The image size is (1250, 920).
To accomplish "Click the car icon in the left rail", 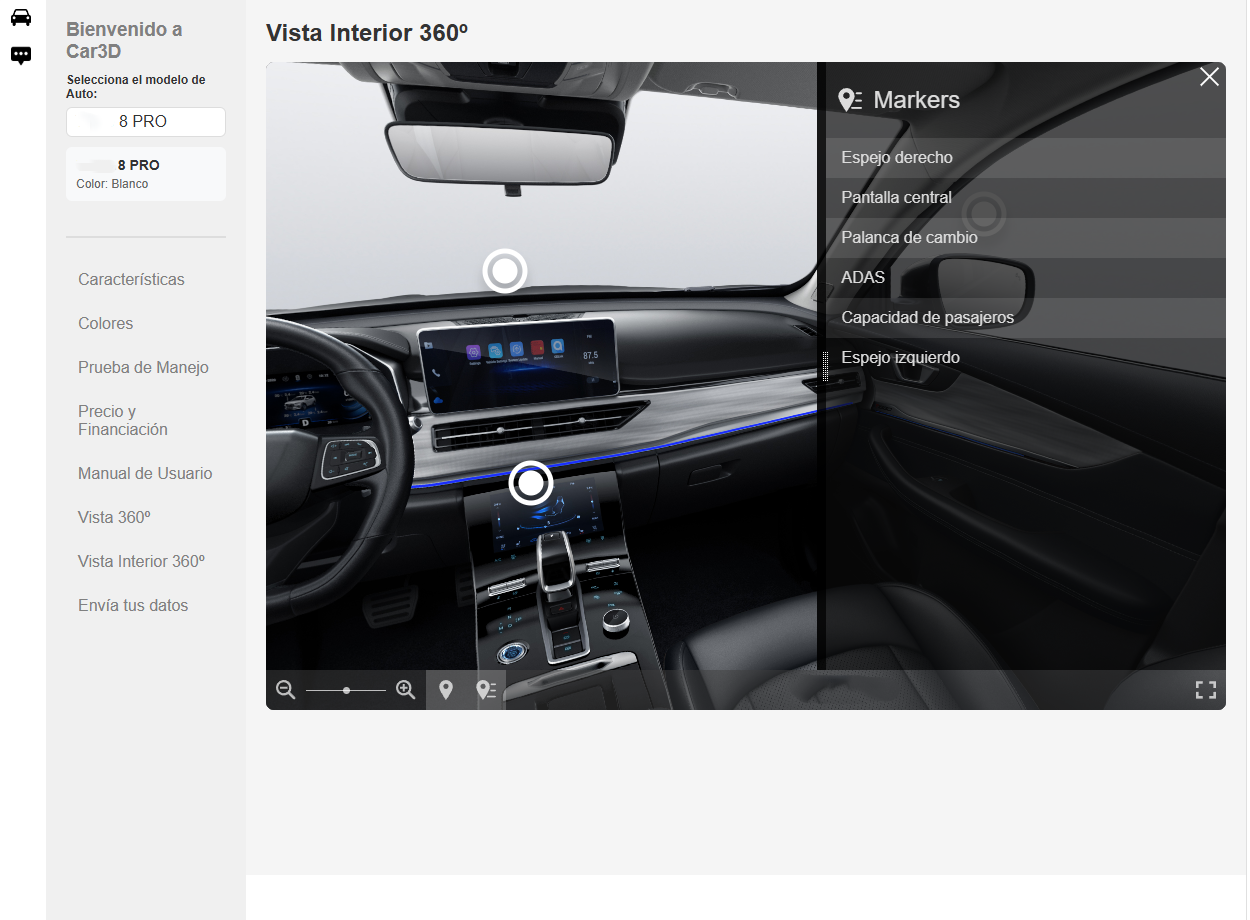I will (21, 18).
